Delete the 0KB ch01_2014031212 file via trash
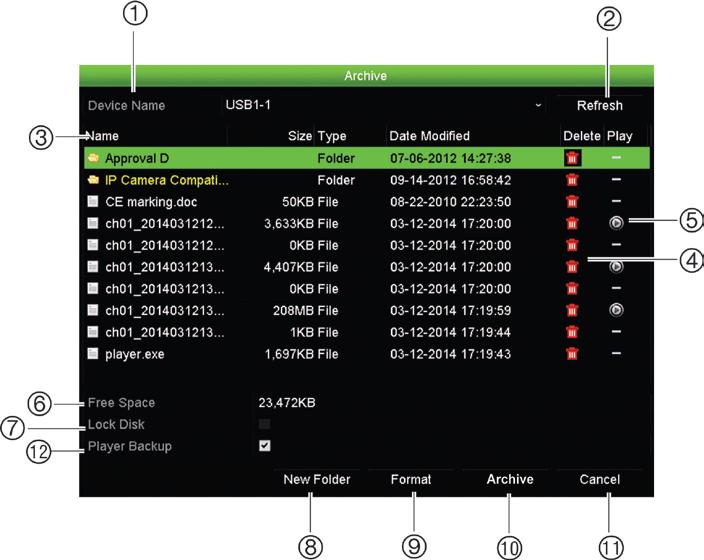704x560 pixels. [572, 245]
